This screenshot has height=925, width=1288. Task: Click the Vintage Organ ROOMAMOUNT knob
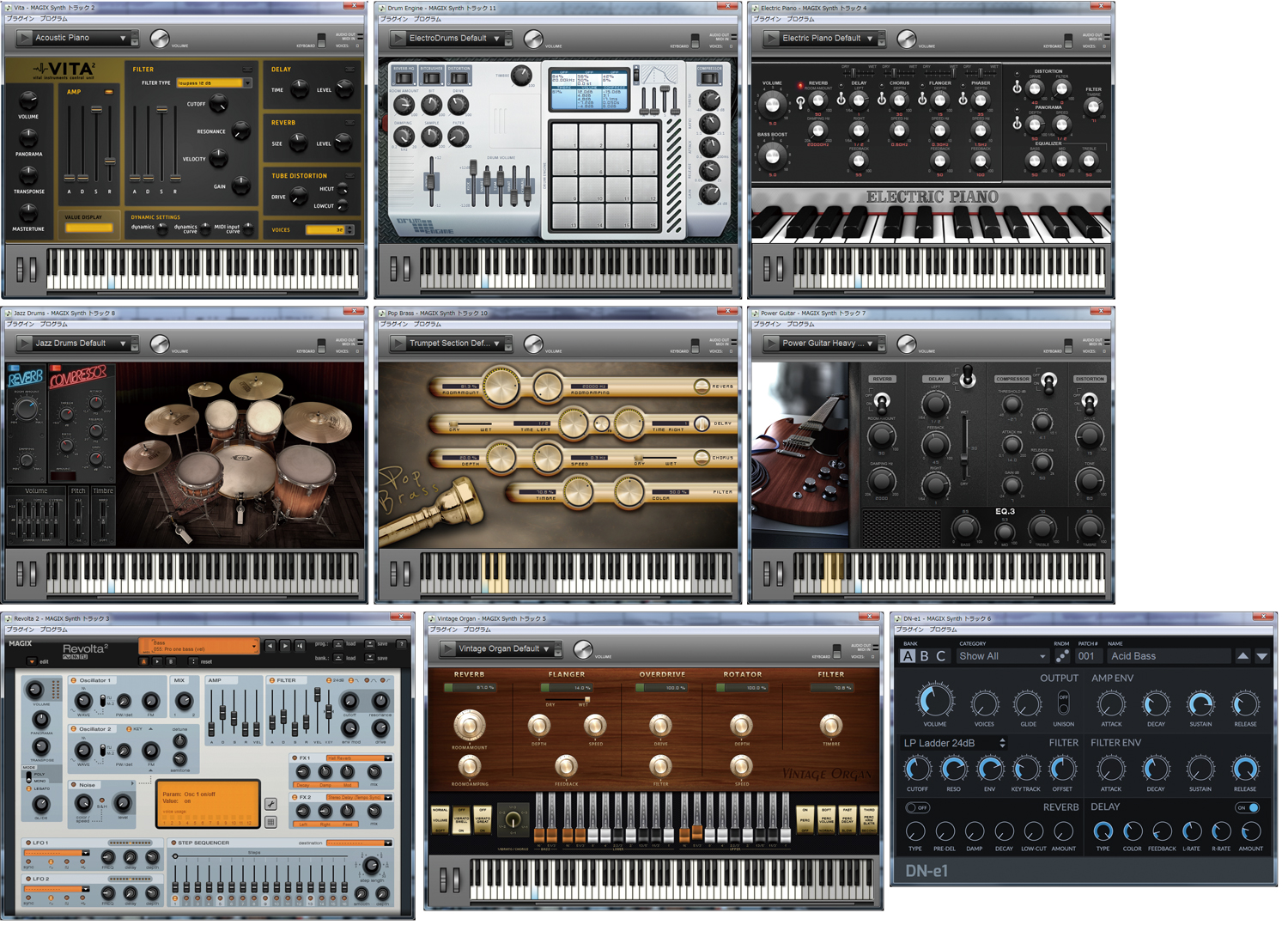[469, 726]
